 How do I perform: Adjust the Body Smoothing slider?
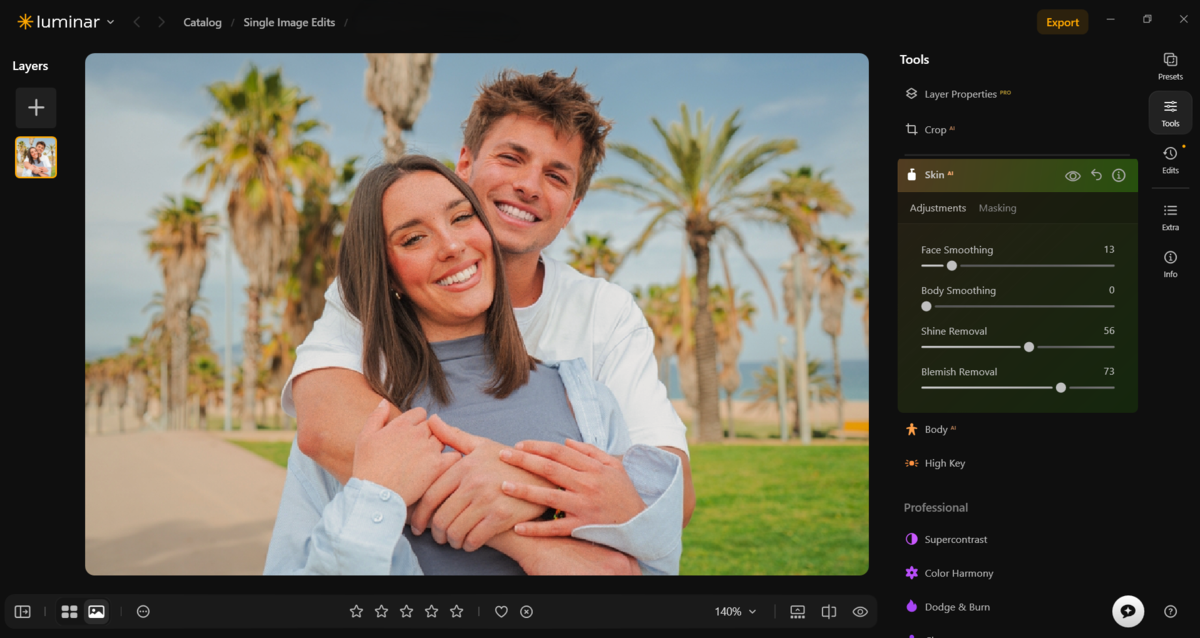coord(1017,306)
